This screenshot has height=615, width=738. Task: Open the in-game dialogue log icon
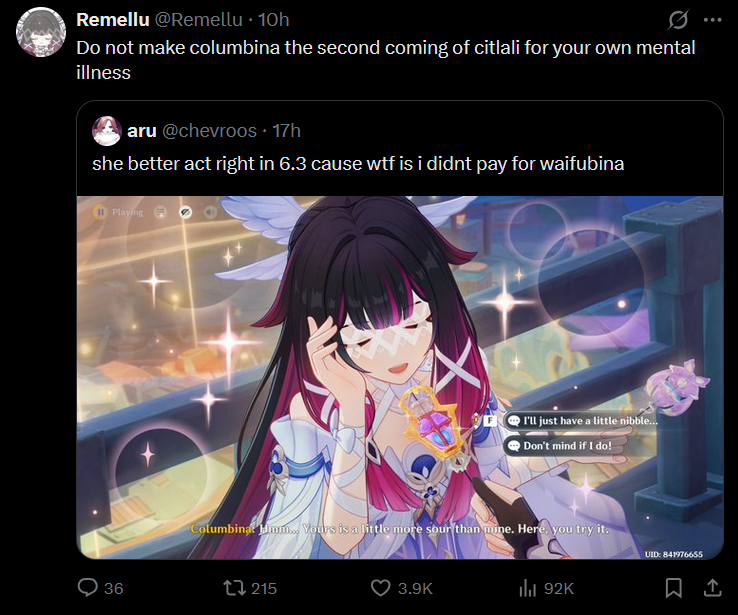[161, 213]
